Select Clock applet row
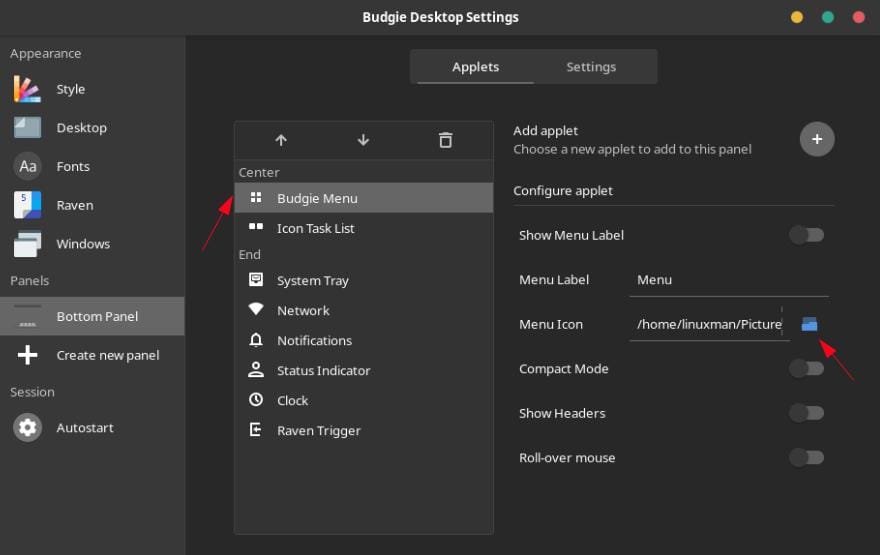Screen dimensions: 880x555 (x=364, y=400)
